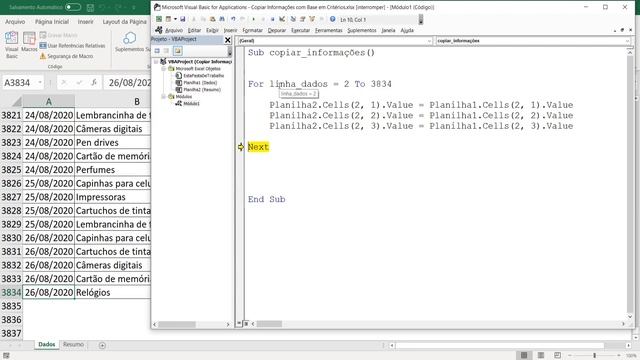Select column A header in Excel
The width and height of the screenshot is (640, 360).
tap(49, 101)
